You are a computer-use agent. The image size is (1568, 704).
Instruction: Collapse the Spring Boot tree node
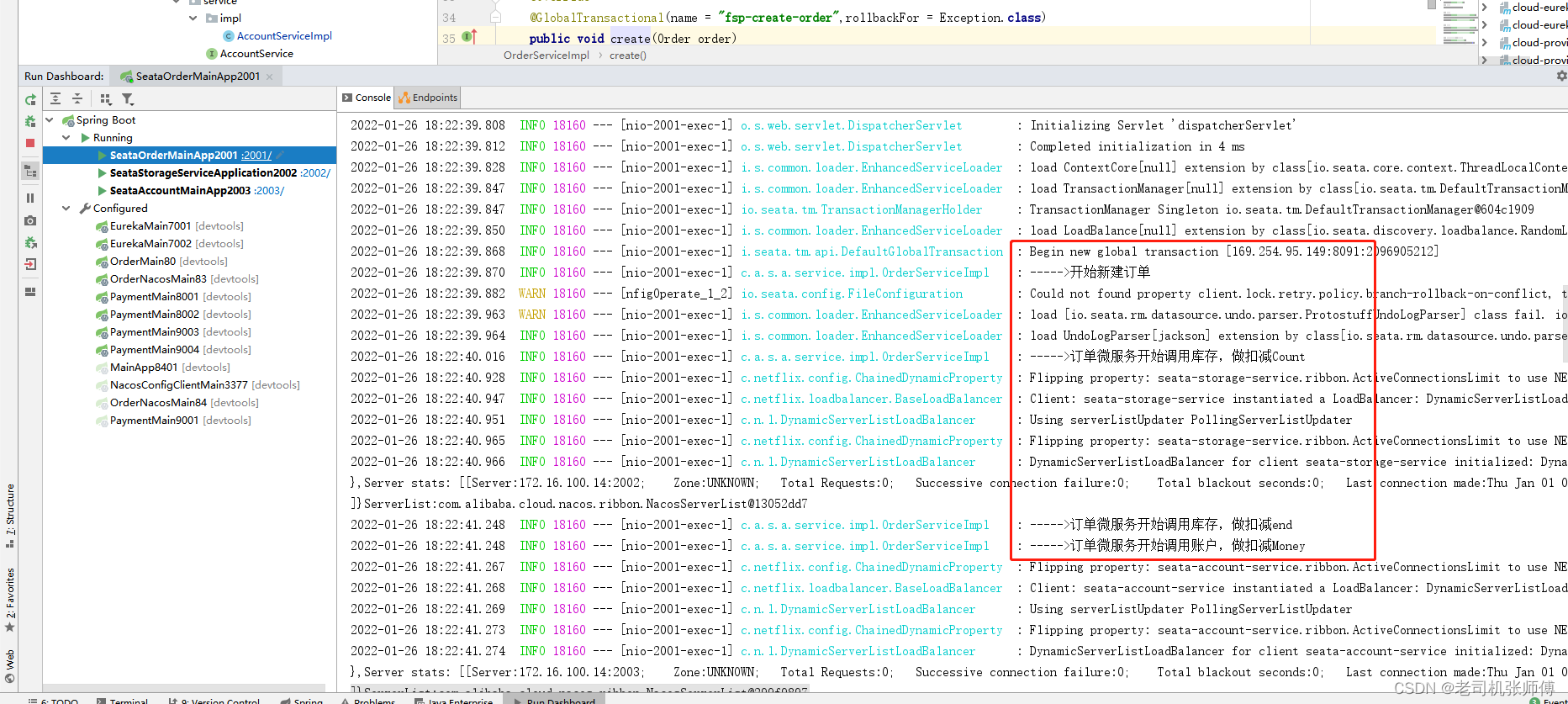coord(50,120)
